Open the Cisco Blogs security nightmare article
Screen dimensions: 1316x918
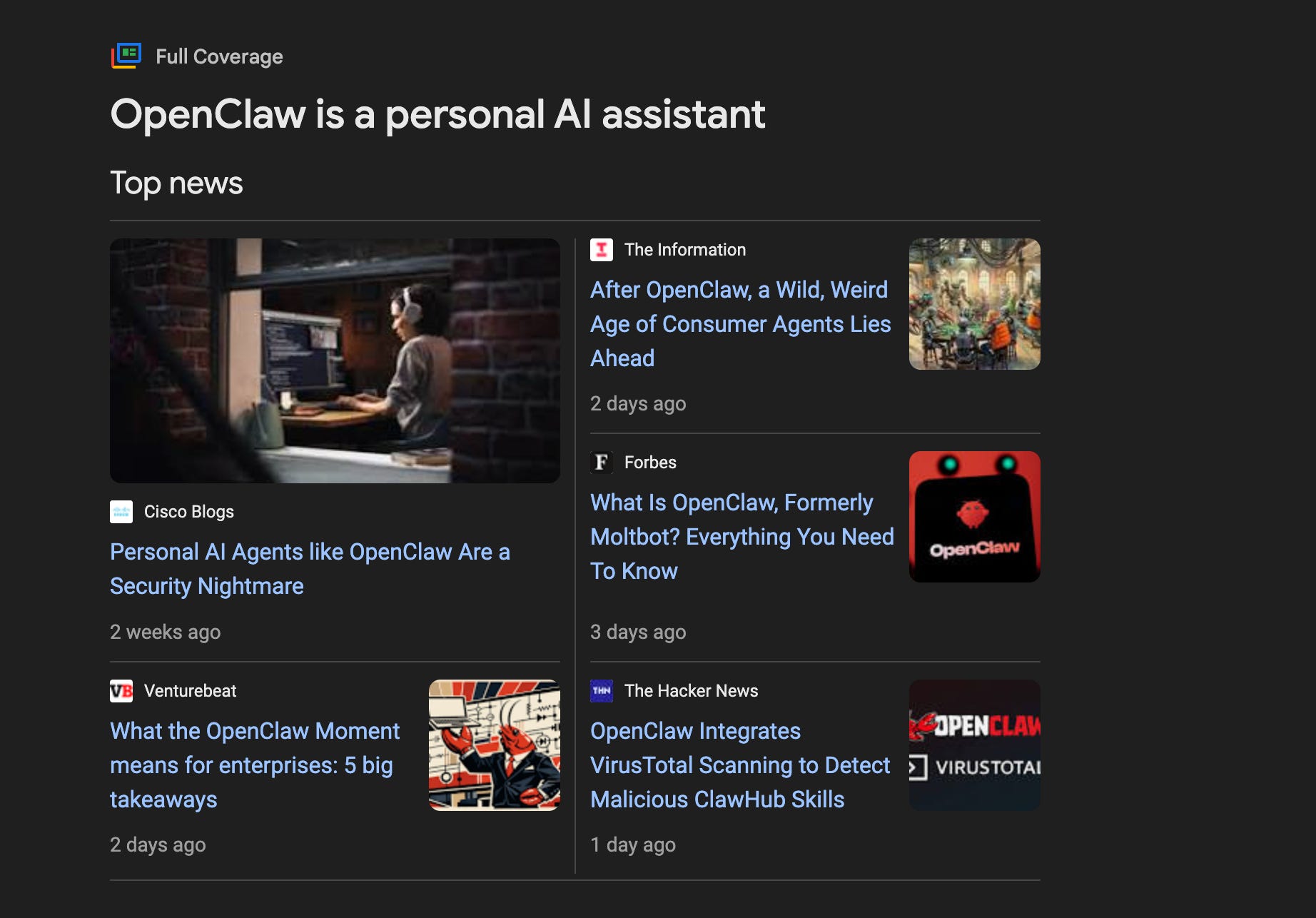coord(310,569)
